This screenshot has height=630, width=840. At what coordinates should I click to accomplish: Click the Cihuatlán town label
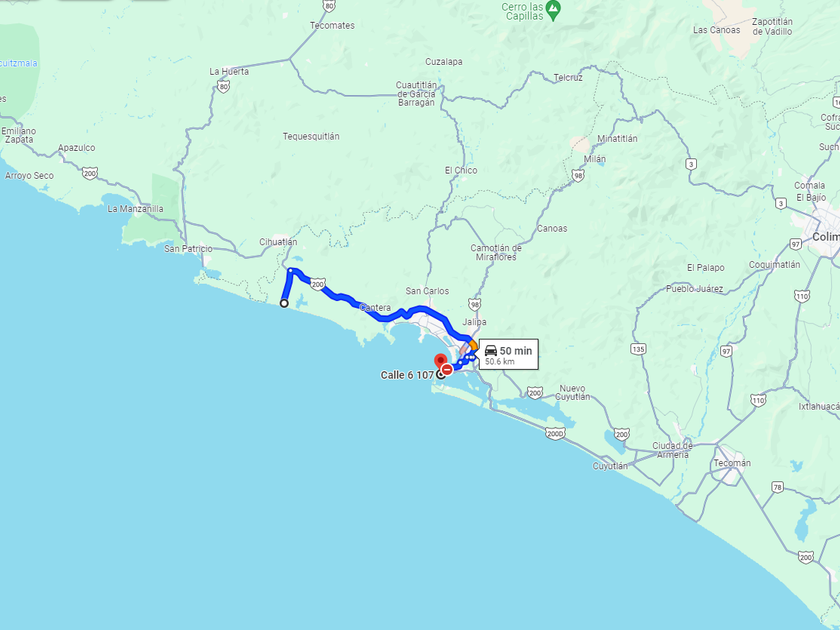click(x=278, y=242)
